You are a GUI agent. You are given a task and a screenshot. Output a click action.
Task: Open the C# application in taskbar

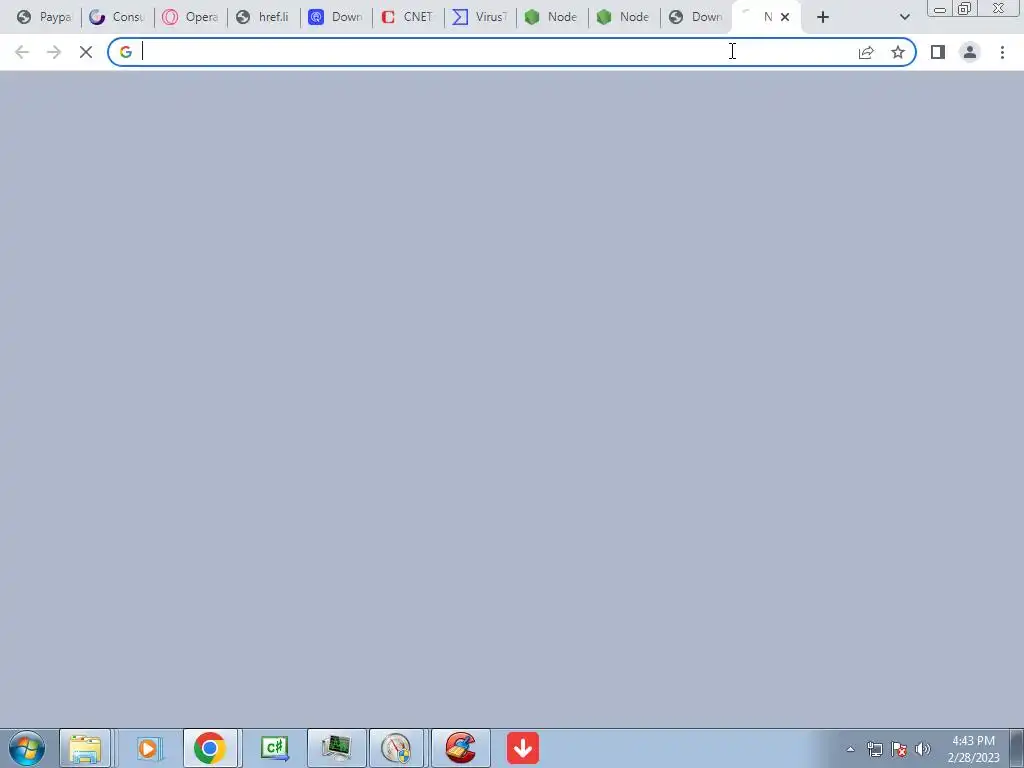[274, 748]
